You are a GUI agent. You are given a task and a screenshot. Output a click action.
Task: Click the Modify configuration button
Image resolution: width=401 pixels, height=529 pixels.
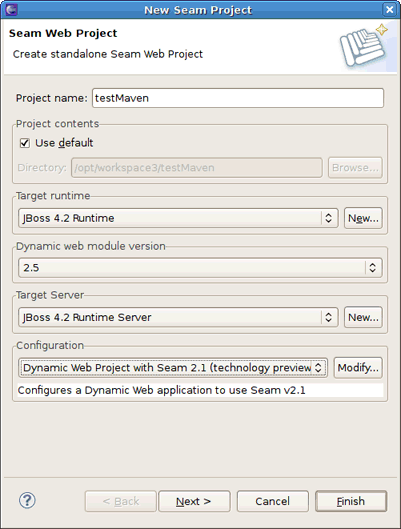(358, 367)
